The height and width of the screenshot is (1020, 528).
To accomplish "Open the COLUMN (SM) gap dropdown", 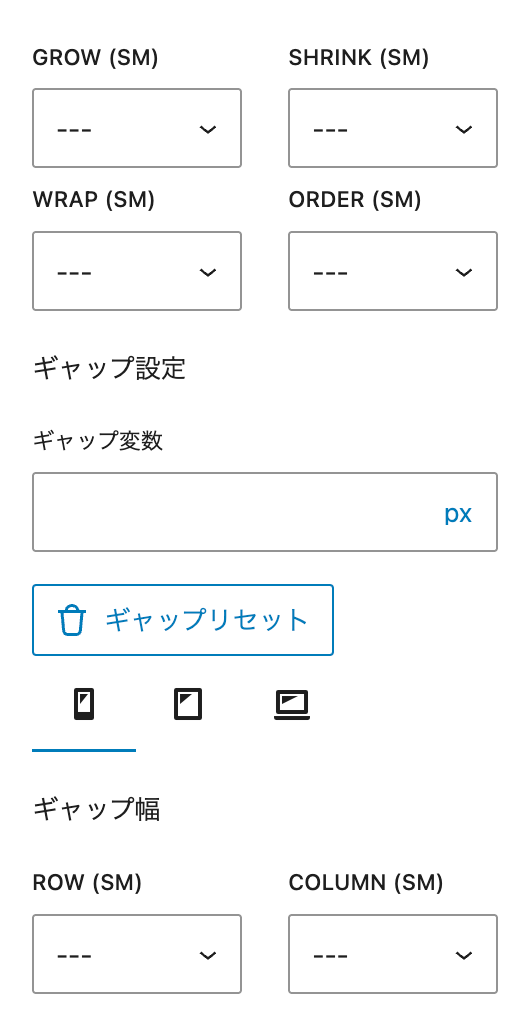I will [393, 954].
